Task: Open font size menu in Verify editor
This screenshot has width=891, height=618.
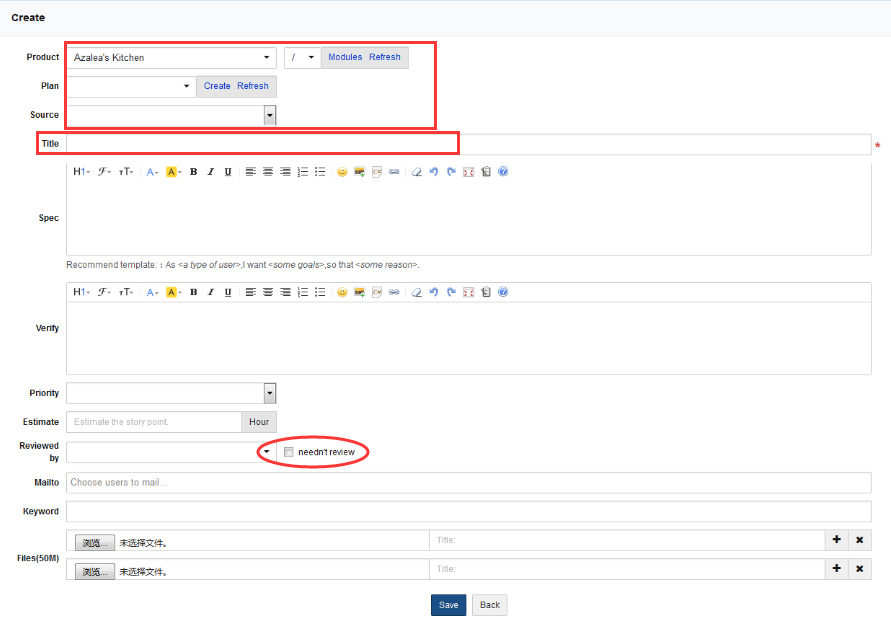Action: click(x=126, y=292)
